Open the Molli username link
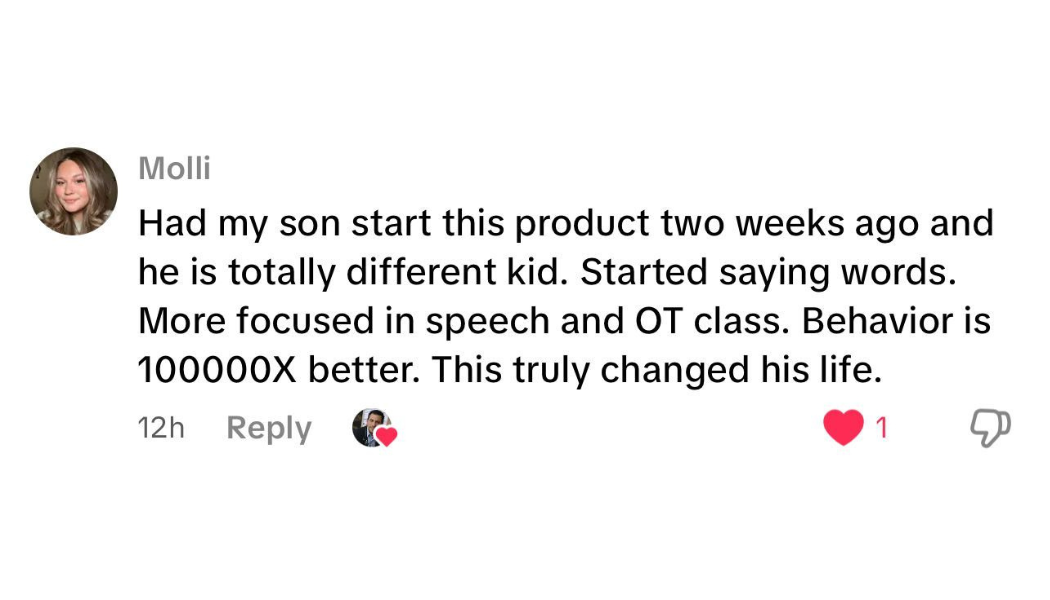The width and height of the screenshot is (1050, 600). coord(174,168)
